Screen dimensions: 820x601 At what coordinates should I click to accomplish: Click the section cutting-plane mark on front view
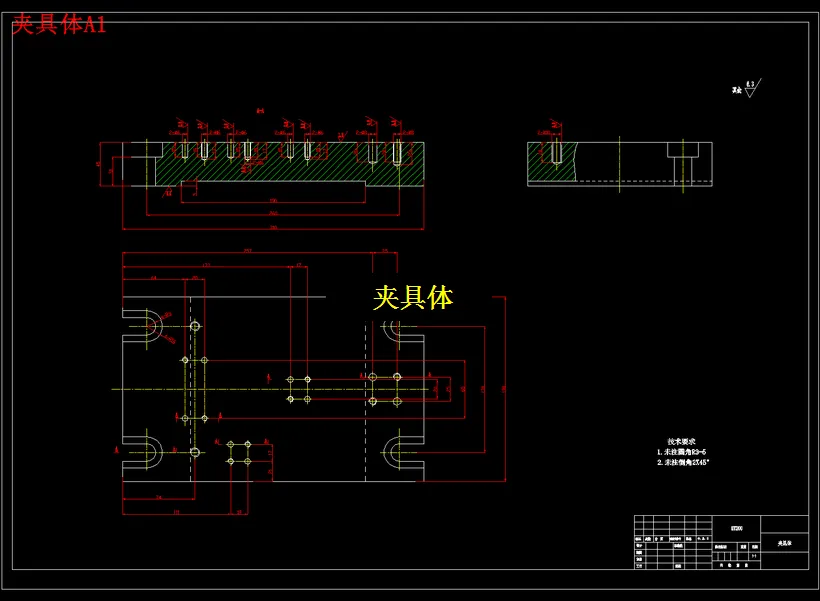tap(168, 192)
